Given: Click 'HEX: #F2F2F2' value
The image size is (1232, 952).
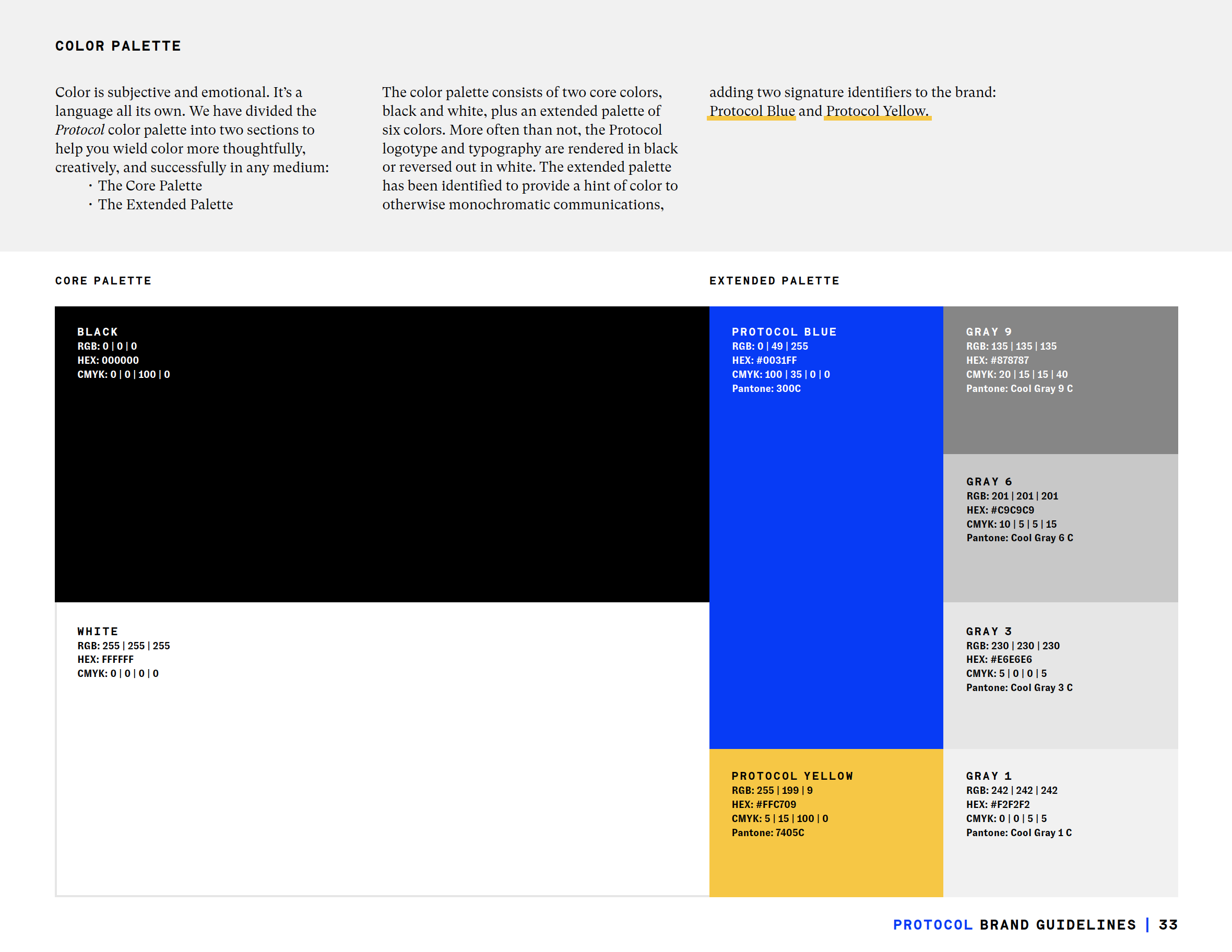Looking at the screenshot, I should coord(998,805).
